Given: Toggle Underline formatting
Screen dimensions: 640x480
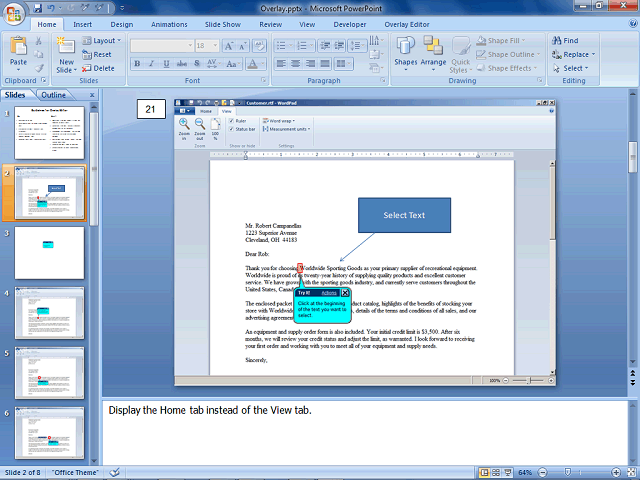Looking at the screenshot, I should tap(167, 64).
